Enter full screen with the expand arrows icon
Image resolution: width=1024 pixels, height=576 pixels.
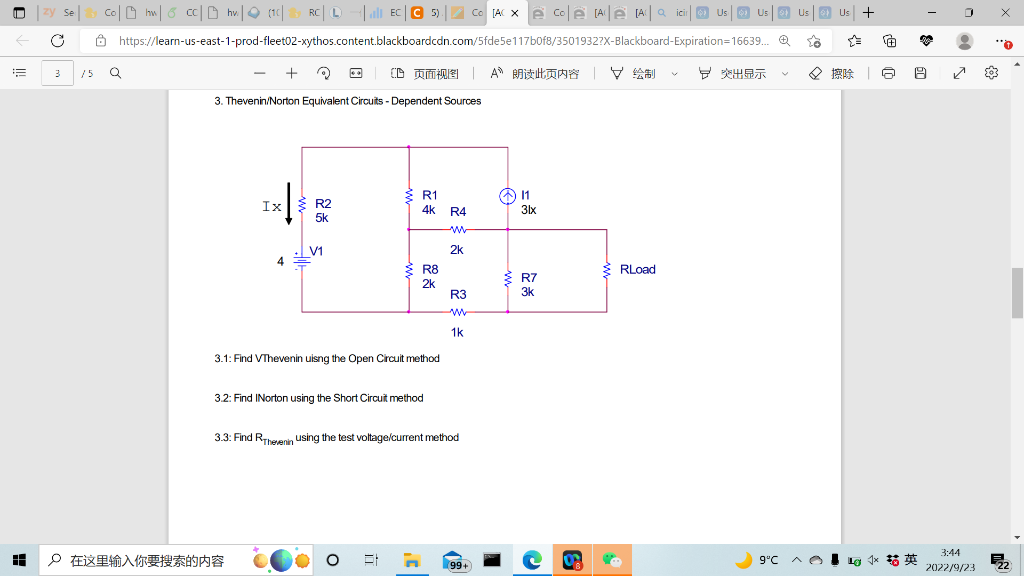959,73
